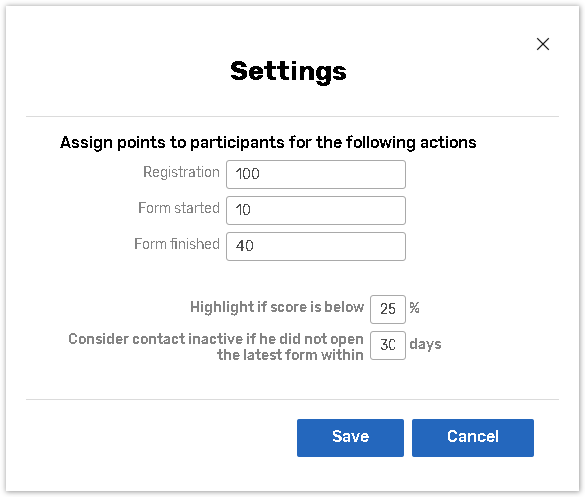Image resolution: width=585 pixels, height=497 pixels.
Task: Click the Registration label
Action: (181, 173)
